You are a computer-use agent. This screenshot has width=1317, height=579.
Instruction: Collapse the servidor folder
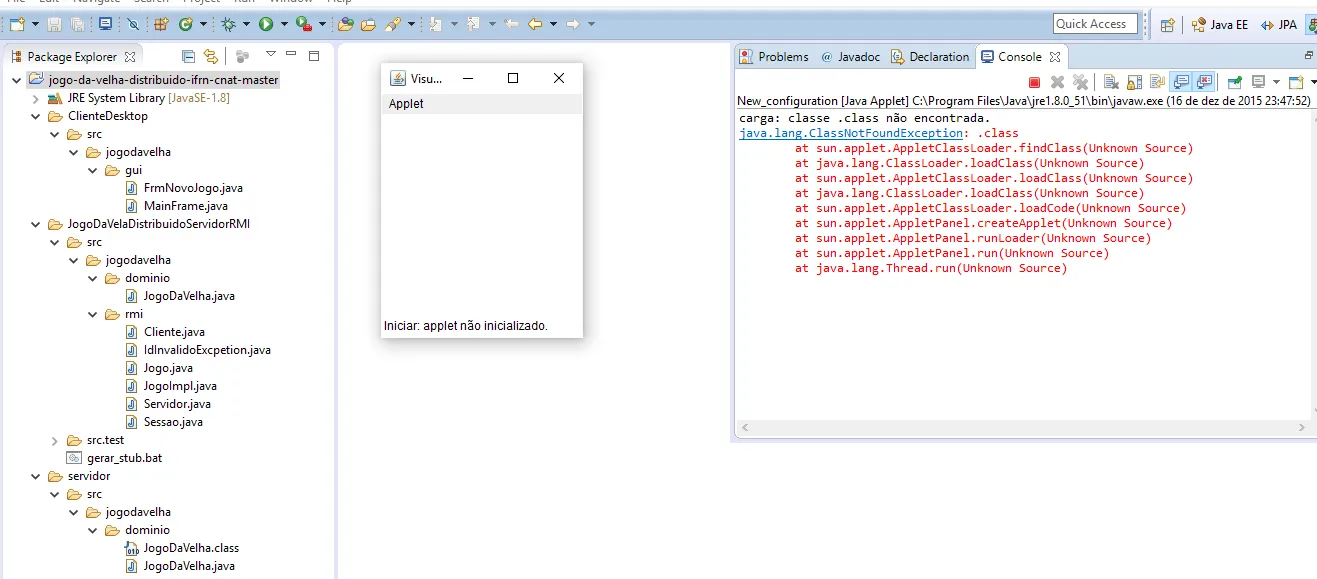click(36, 476)
